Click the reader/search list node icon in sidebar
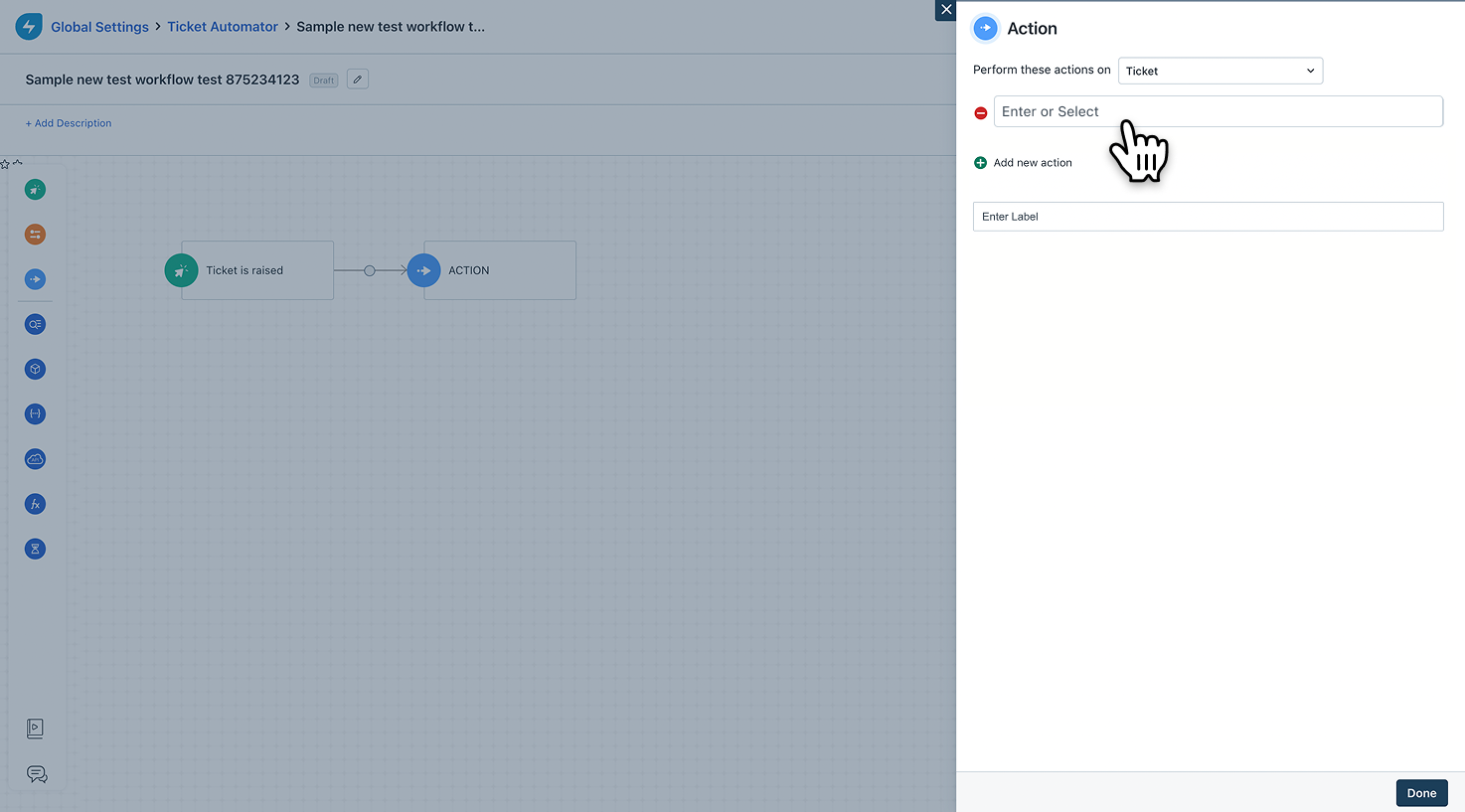Viewport: 1465px width, 812px height. point(35,324)
